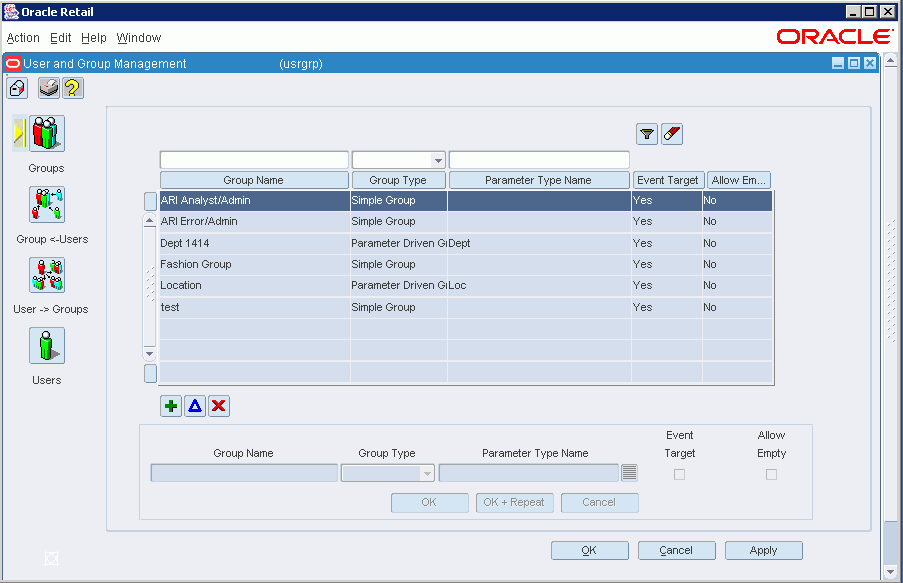This screenshot has height=583, width=903.
Task: Click table scroll down arrow
Action: tap(150, 354)
